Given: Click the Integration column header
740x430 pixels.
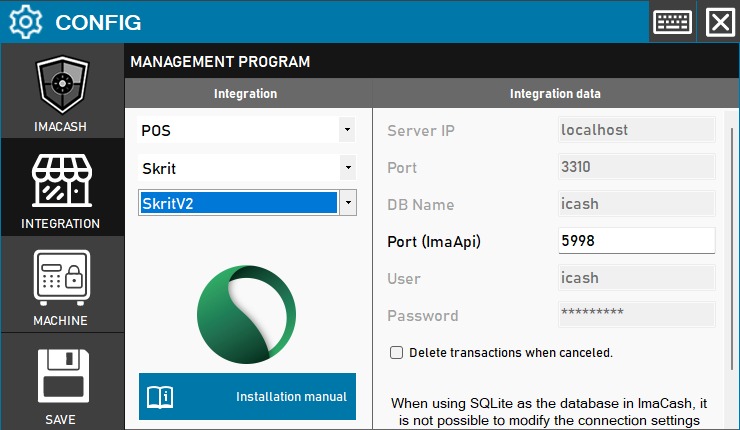Looking at the screenshot, I should pyautogui.click(x=246, y=94).
